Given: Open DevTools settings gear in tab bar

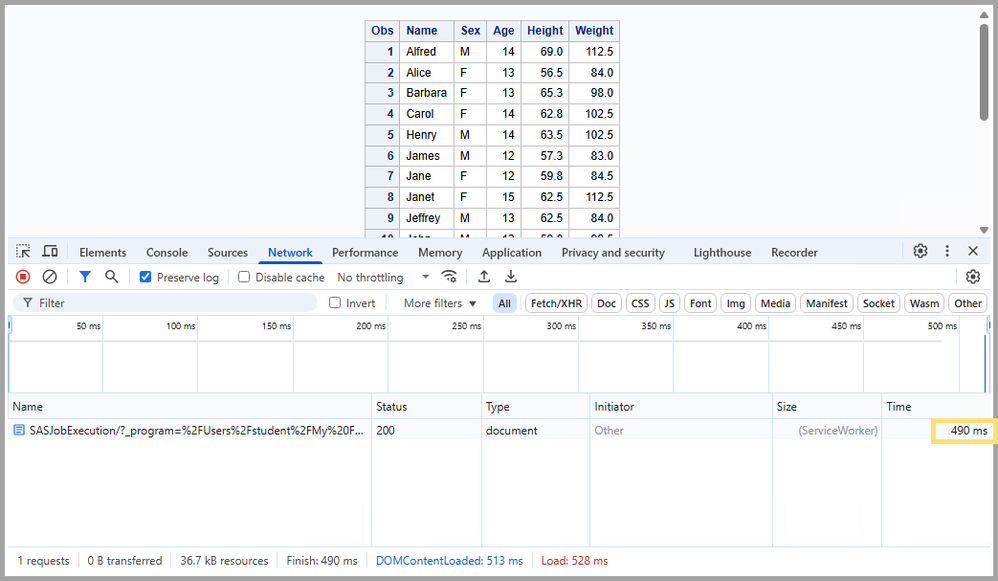Looking at the screenshot, I should coord(920,251).
